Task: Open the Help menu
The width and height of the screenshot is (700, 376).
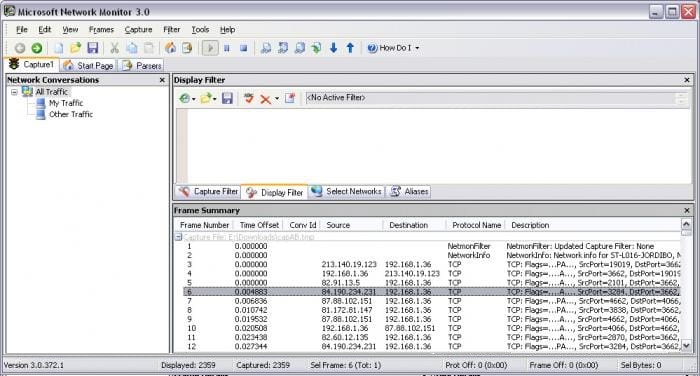Action: pyautogui.click(x=227, y=29)
